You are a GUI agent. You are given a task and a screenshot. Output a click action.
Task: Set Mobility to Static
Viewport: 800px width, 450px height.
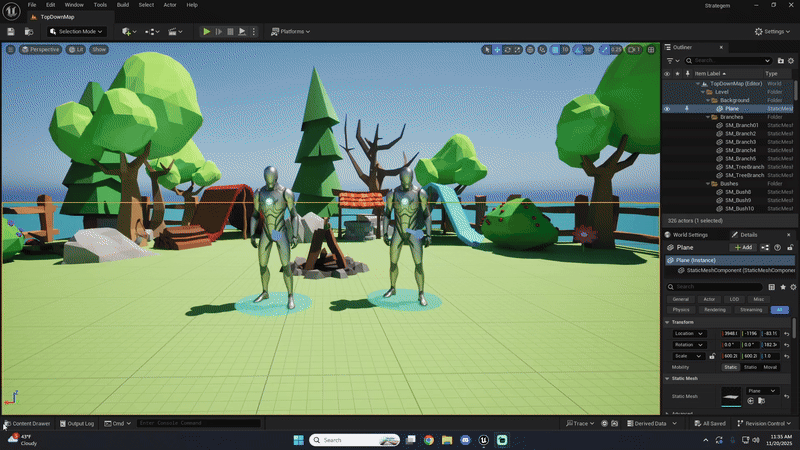tap(730, 367)
